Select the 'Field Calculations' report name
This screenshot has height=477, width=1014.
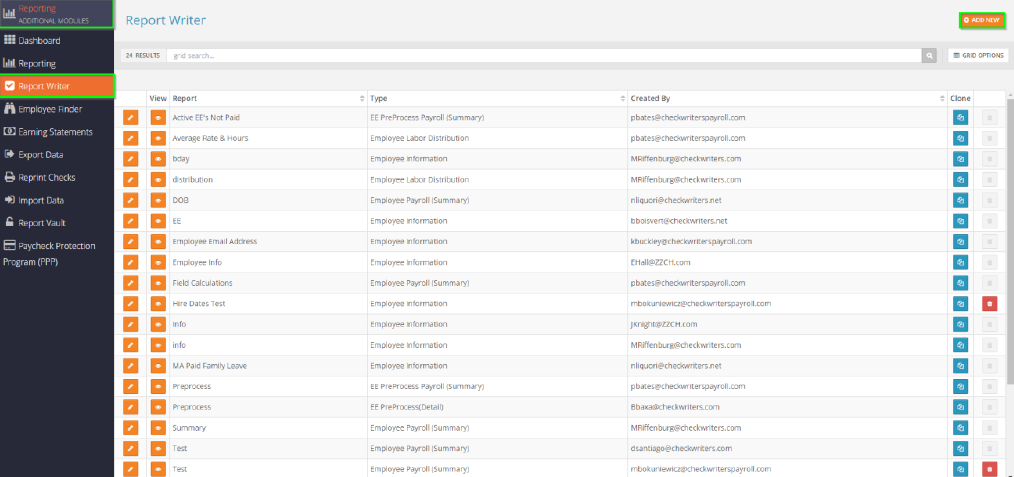tap(202, 283)
